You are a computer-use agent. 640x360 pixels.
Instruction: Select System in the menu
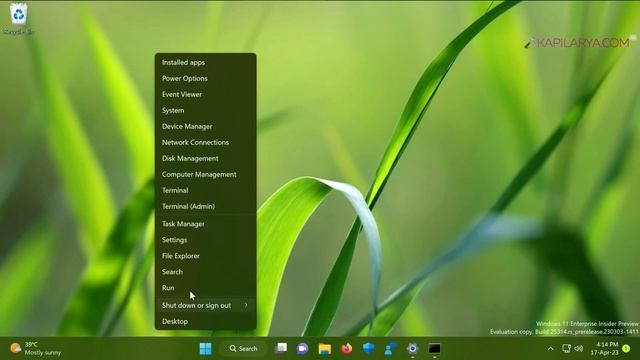(x=205, y=110)
